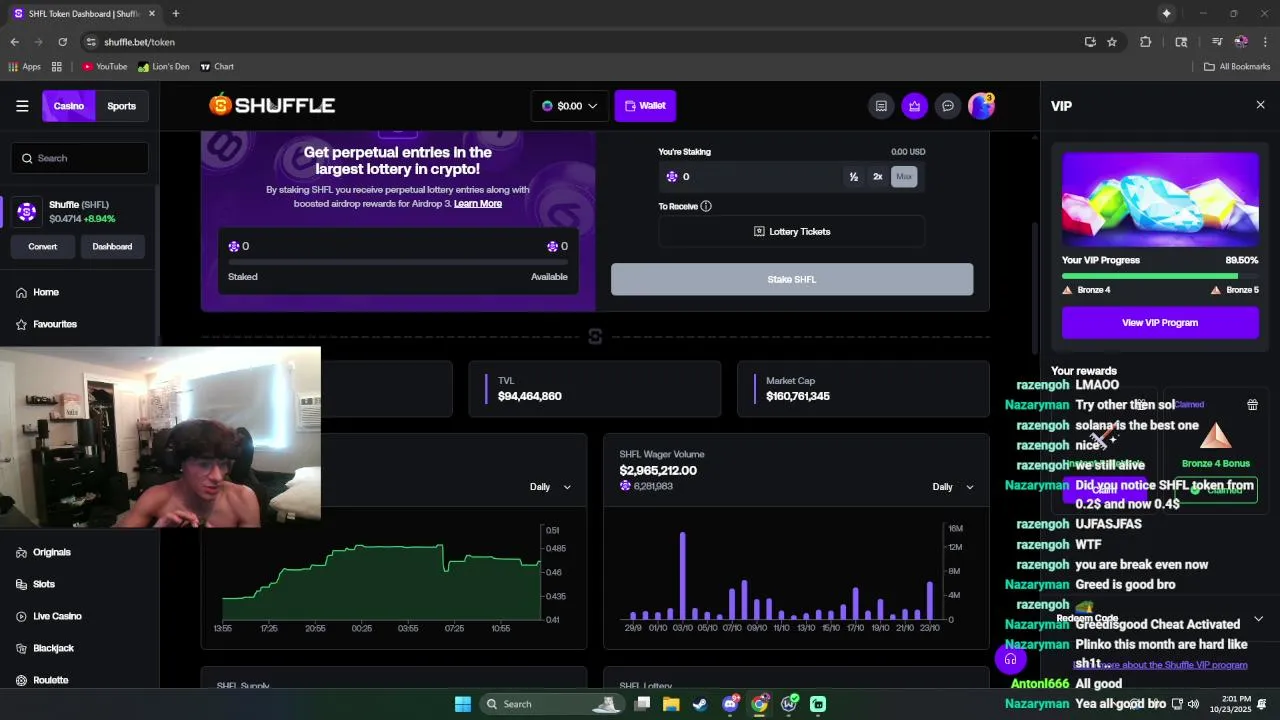
Task: Click the sidebar Search field
Action: pos(81,158)
